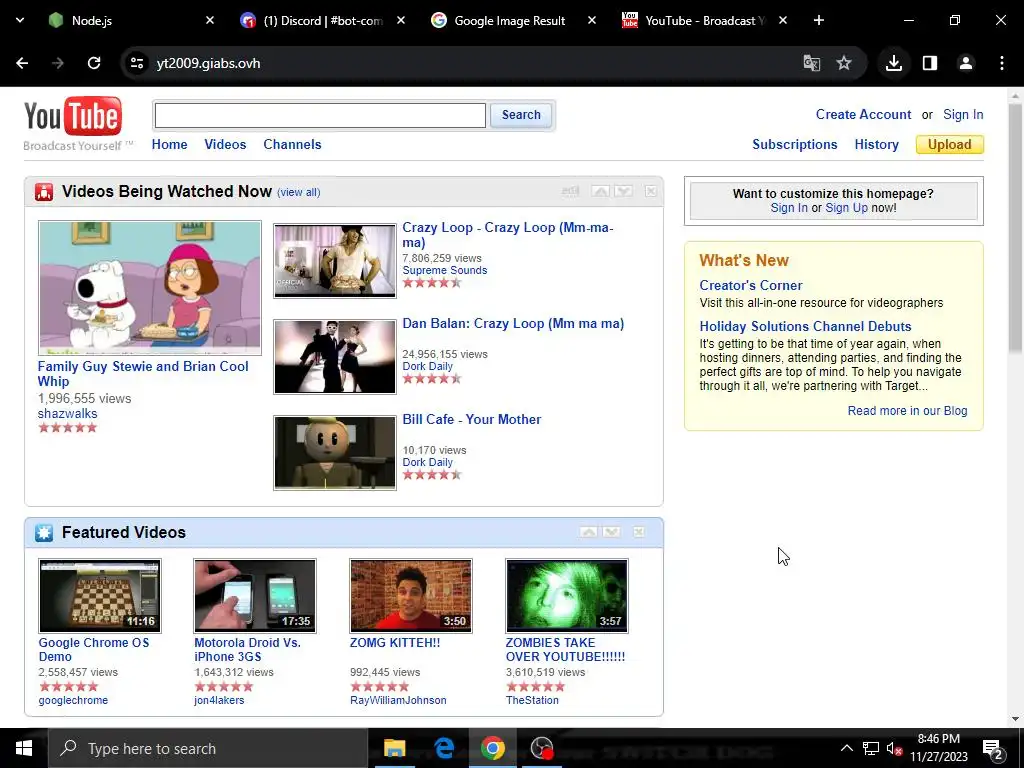This screenshot has height=768, width=1024.
Task: Open the shazwalks channel link
Action: click(x=67, y=413)
